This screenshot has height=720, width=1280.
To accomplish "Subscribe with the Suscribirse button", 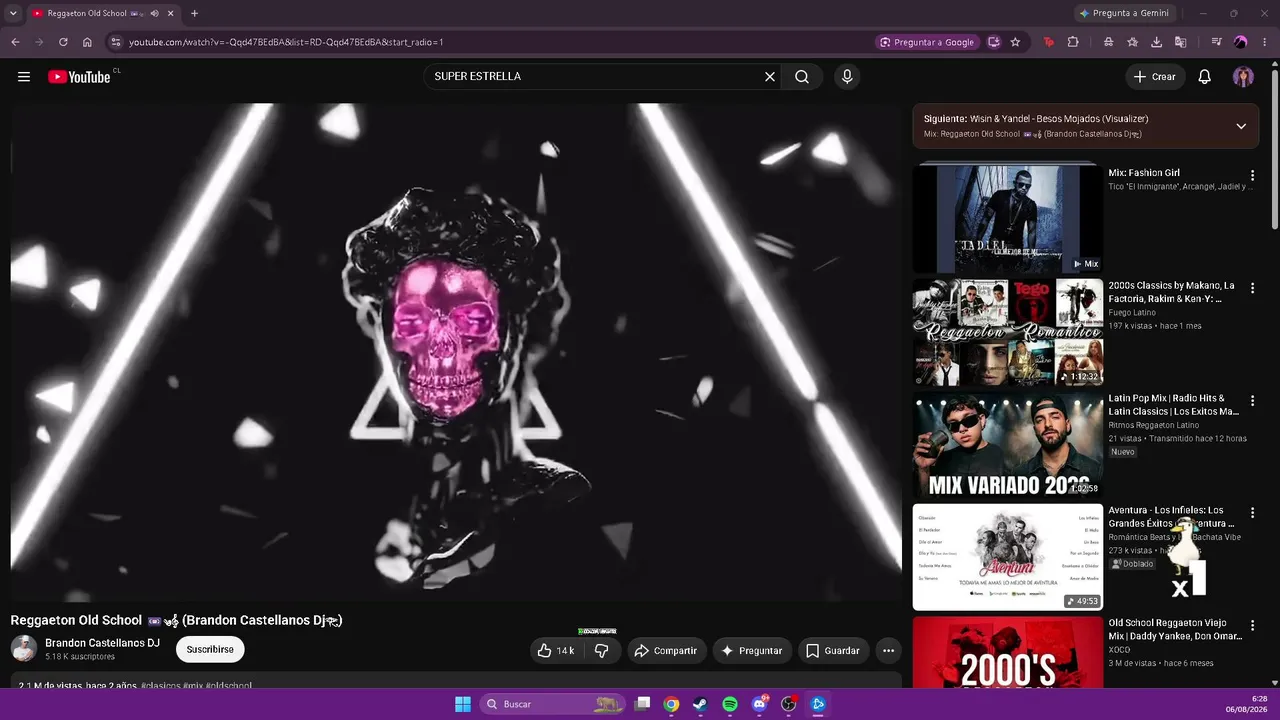I will 210,649.
